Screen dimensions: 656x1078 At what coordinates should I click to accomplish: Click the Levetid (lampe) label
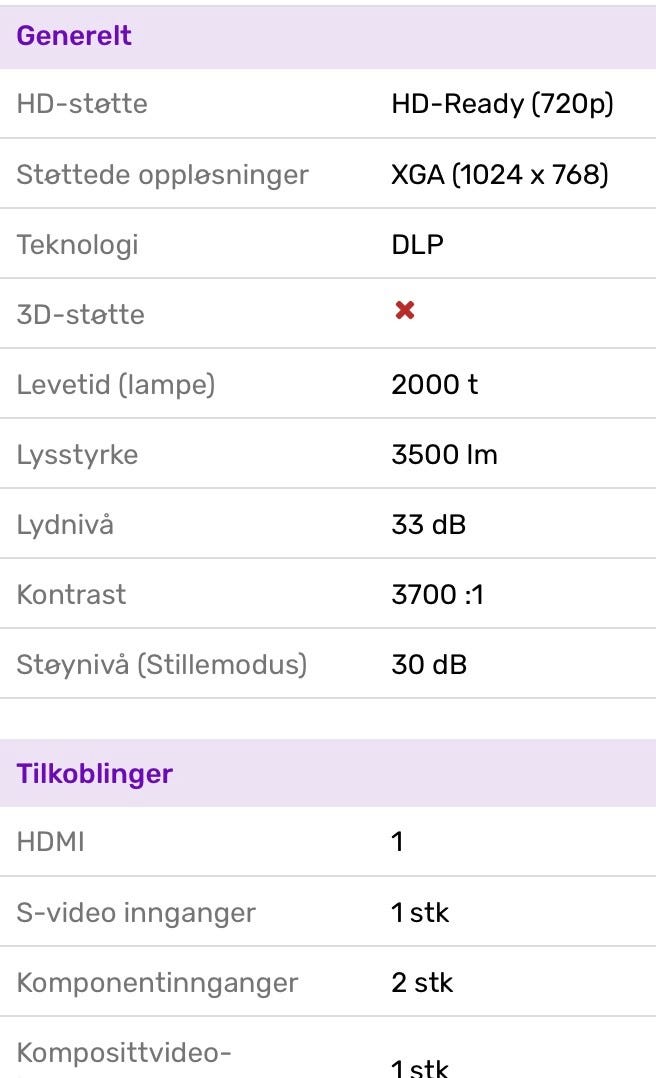coord(116,385)
